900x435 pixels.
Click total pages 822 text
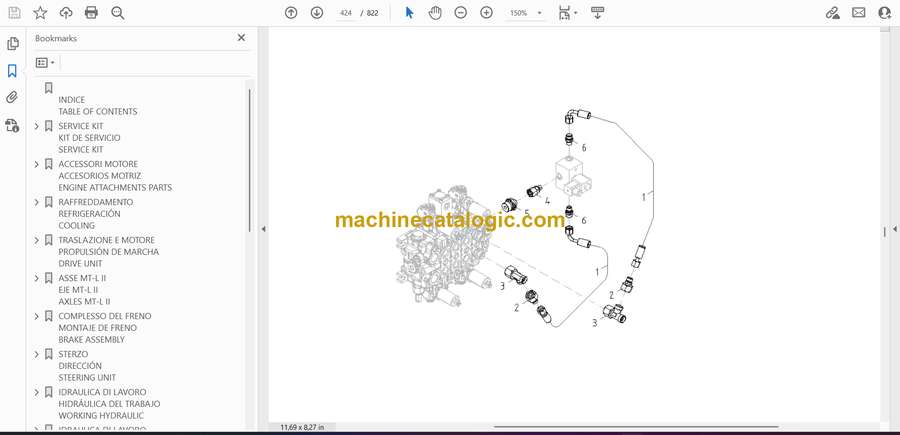[x=373, y=13]
